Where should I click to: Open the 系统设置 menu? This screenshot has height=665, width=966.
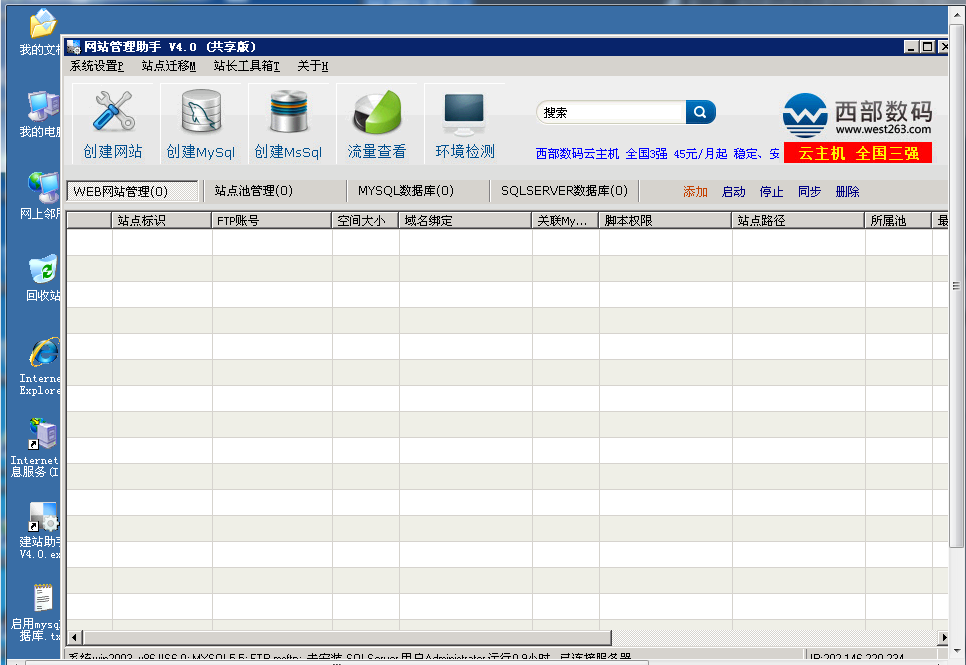tap(96, 66)
